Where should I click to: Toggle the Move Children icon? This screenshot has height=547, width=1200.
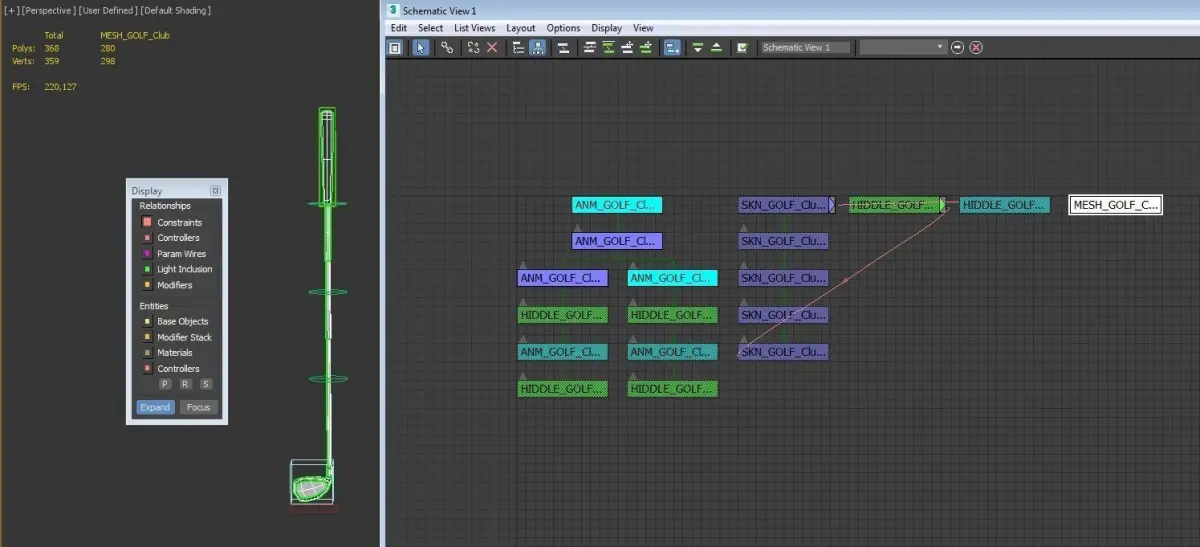(x=672, y=47)
